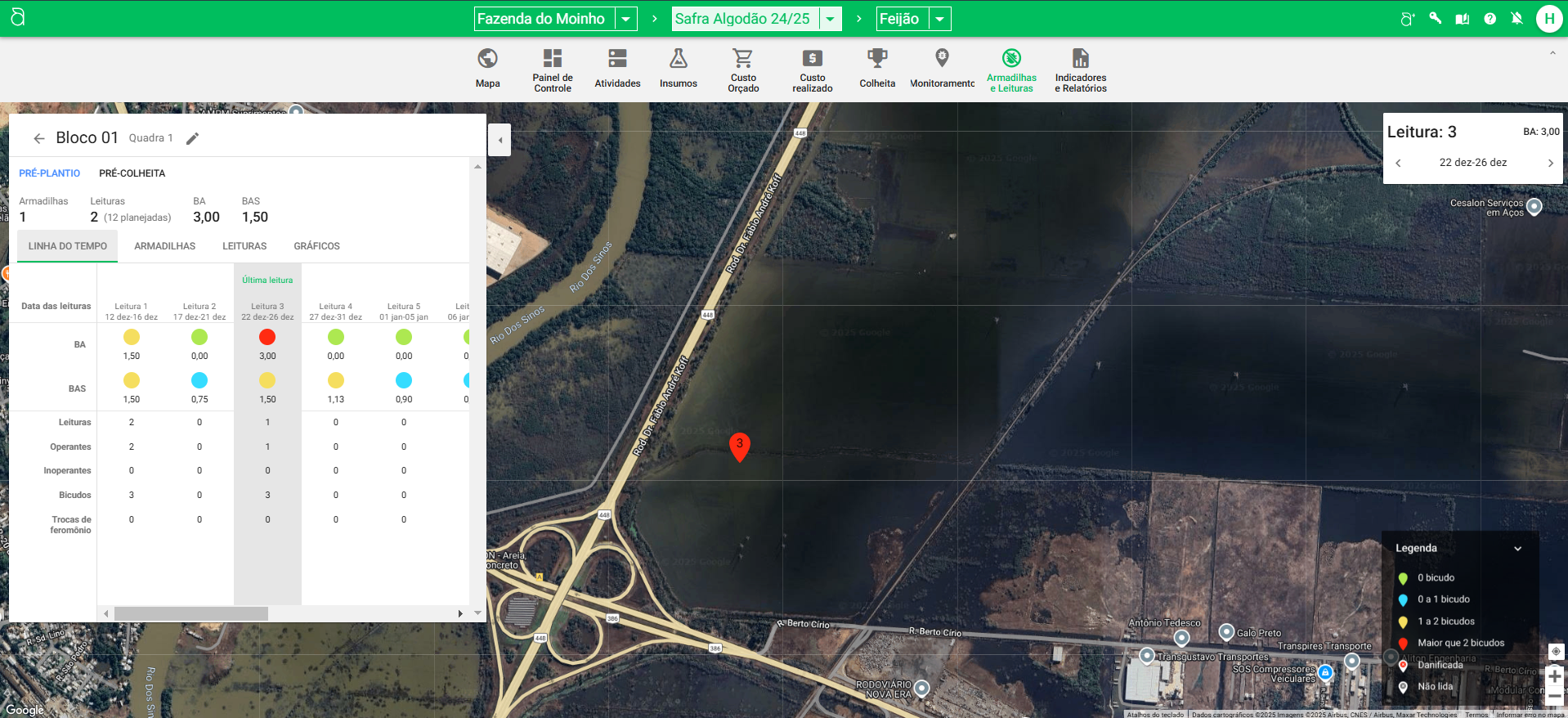This screenshot has height=718, width=1568.
Task: Go back using arrow beside Bloco 01
Action: tap(38, 138)
